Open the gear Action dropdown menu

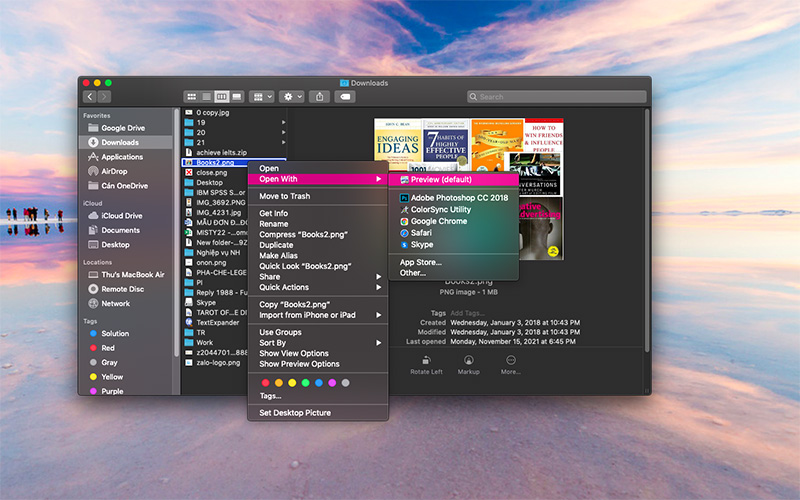292,97
